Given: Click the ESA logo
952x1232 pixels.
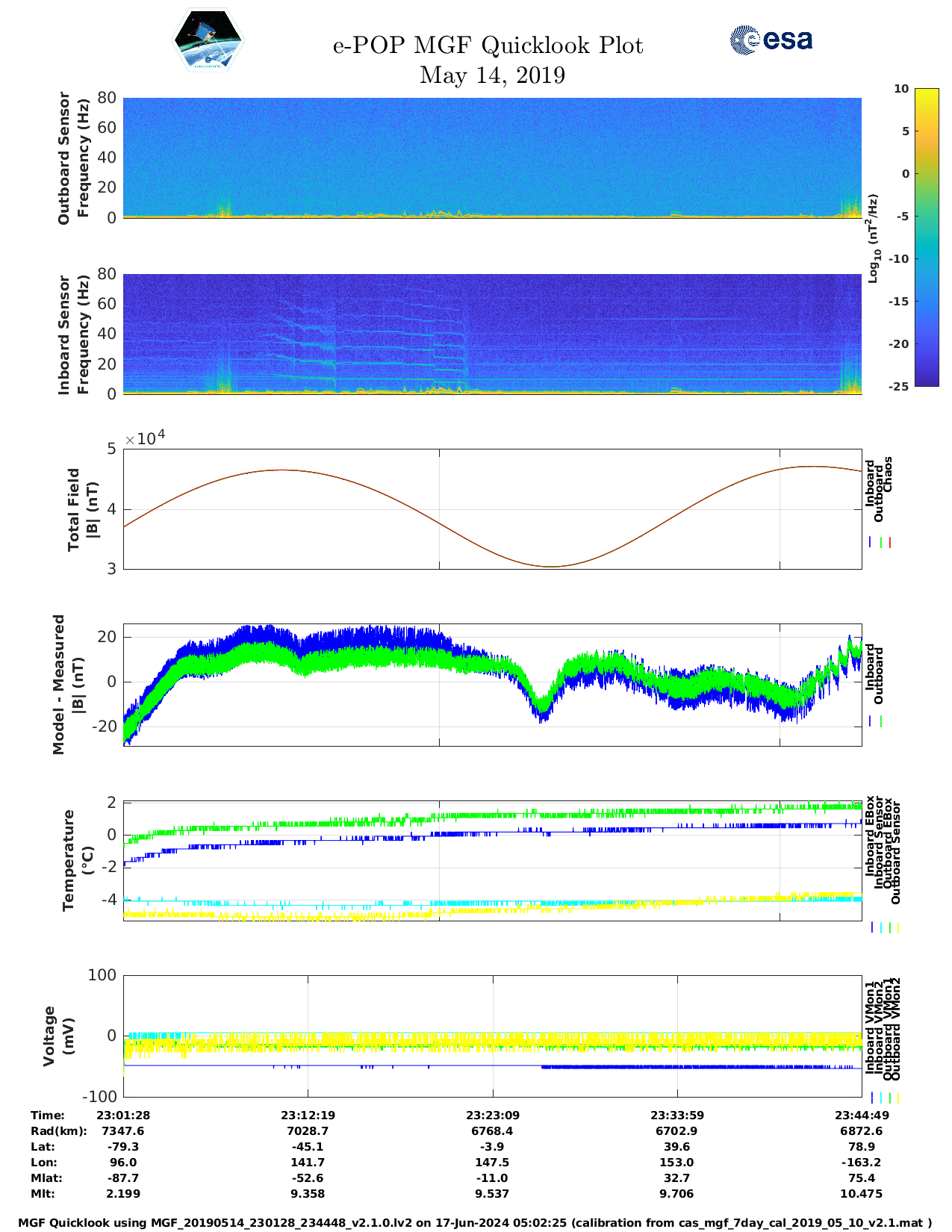Looking at the screenshot, I should coord(771,40).
